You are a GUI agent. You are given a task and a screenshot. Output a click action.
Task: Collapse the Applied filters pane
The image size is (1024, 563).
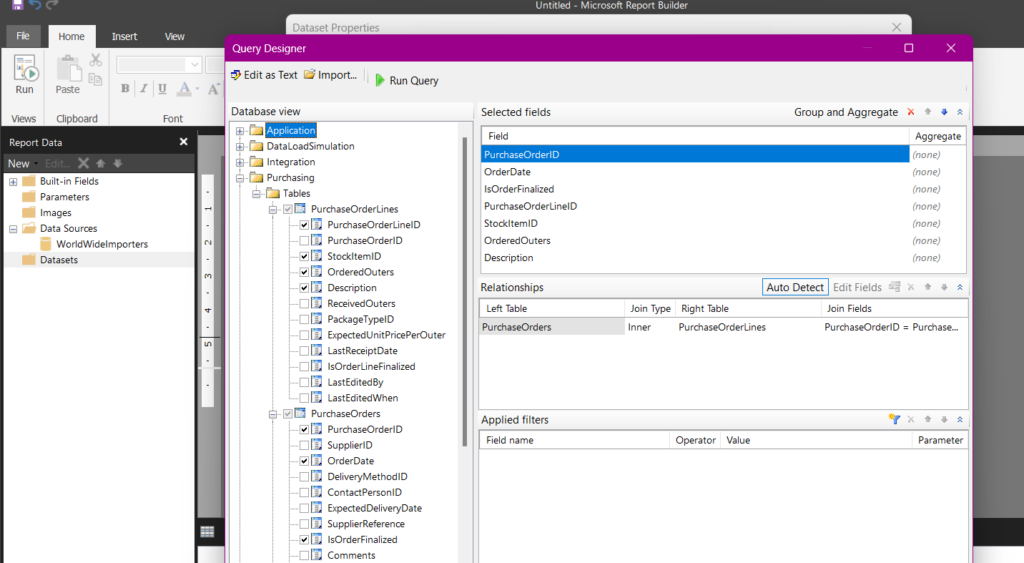[960, 419]
